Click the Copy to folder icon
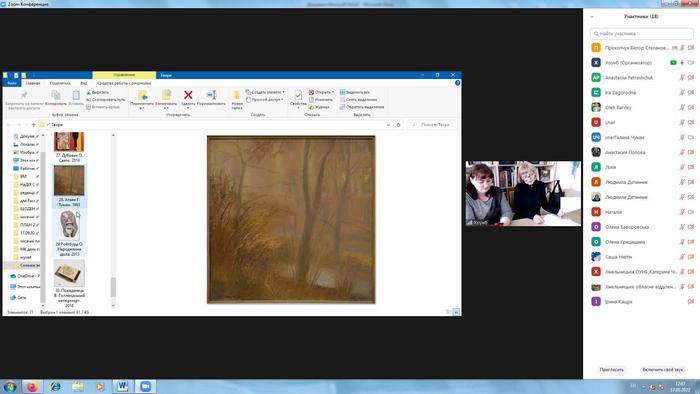This screenshot has width=700, height=394. (166, 95)
